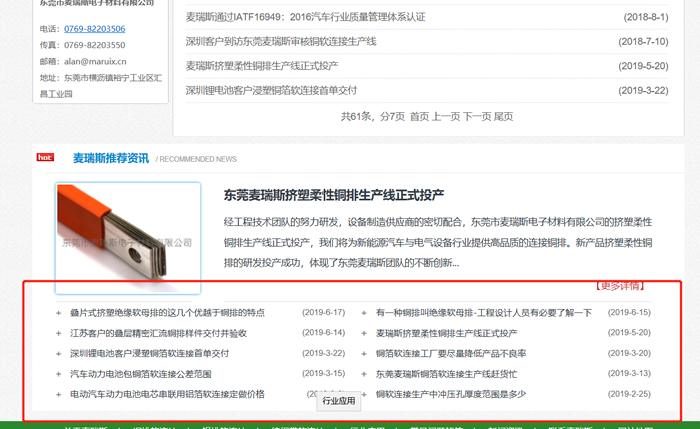Click the red 更多详情 link
This screenshot has height=429, width=700.
pos(621,286)
